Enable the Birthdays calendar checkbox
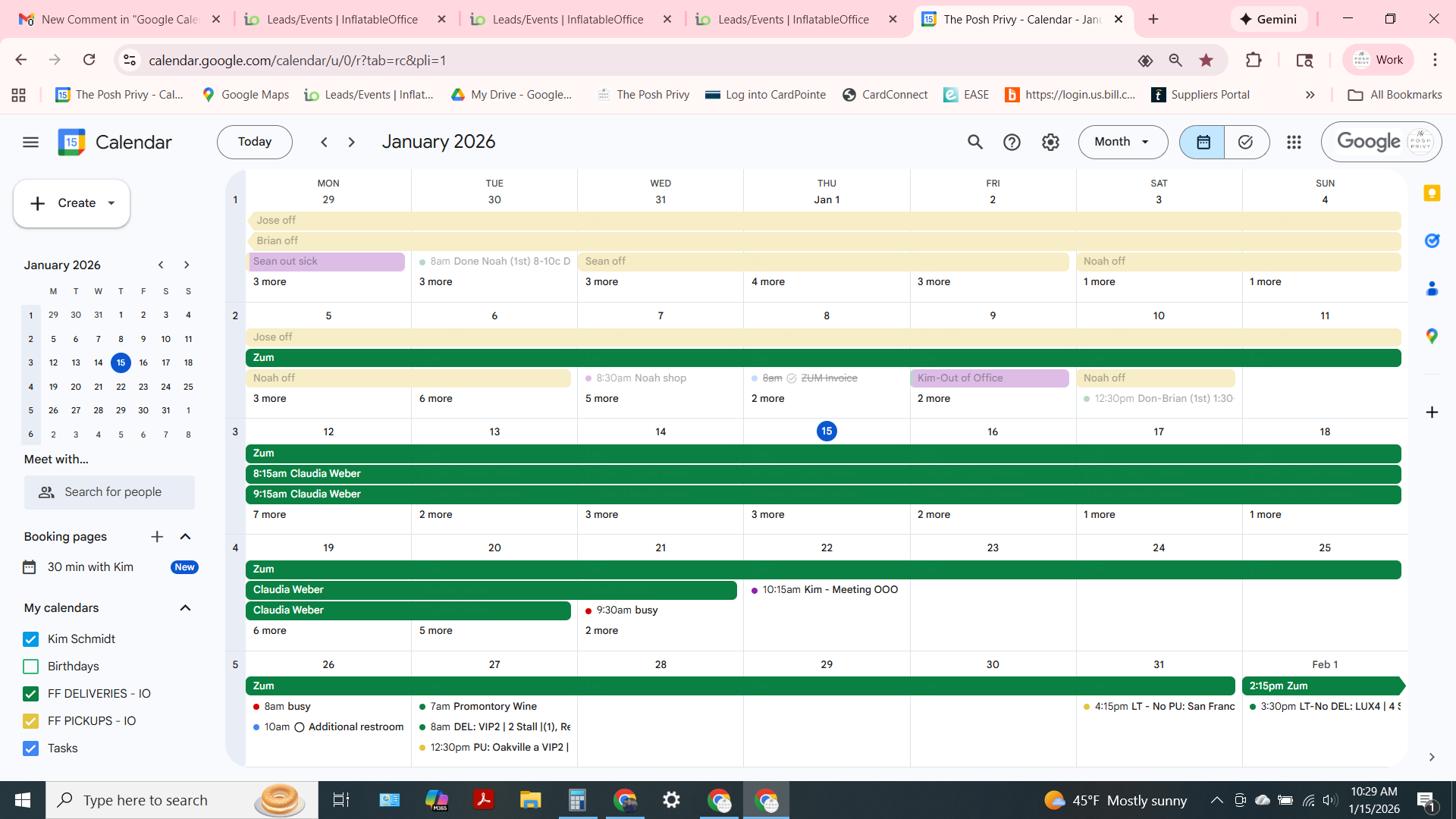The height and width of the screenshot is (819, 1456). click(x=30, y=667)
